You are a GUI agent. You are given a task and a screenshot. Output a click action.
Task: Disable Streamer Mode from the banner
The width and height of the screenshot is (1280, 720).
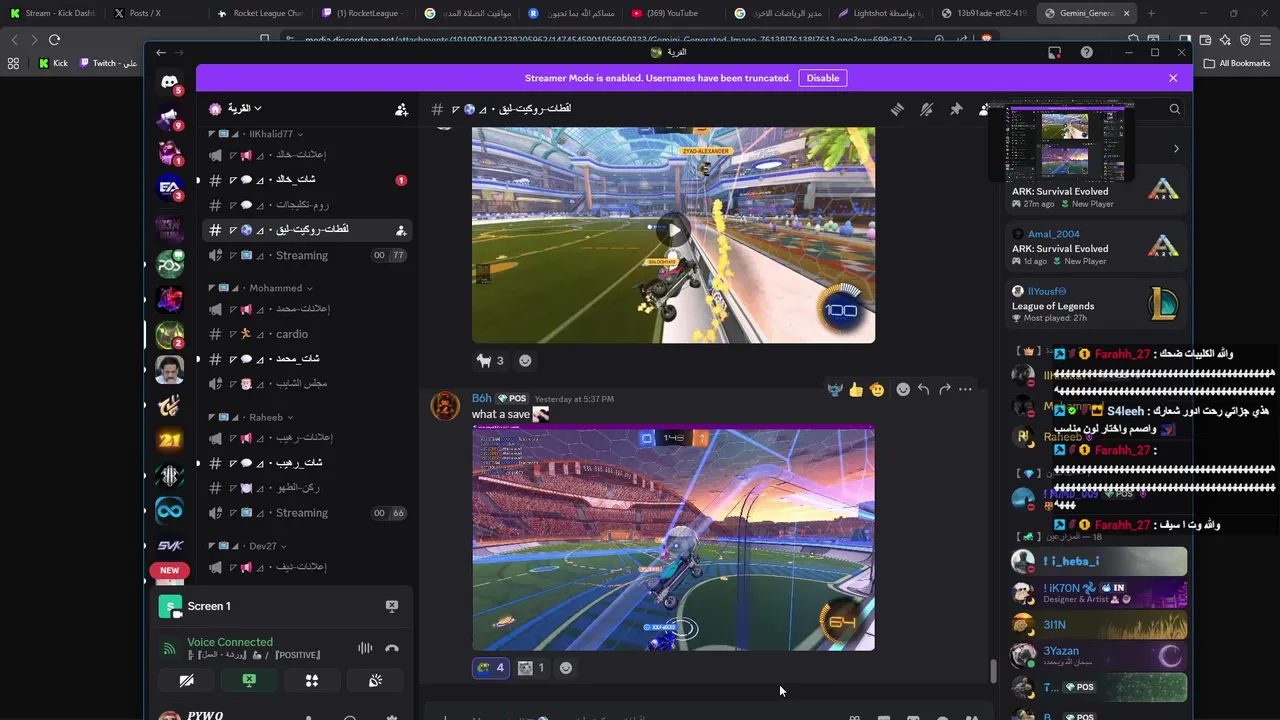(x=823, y=78)
